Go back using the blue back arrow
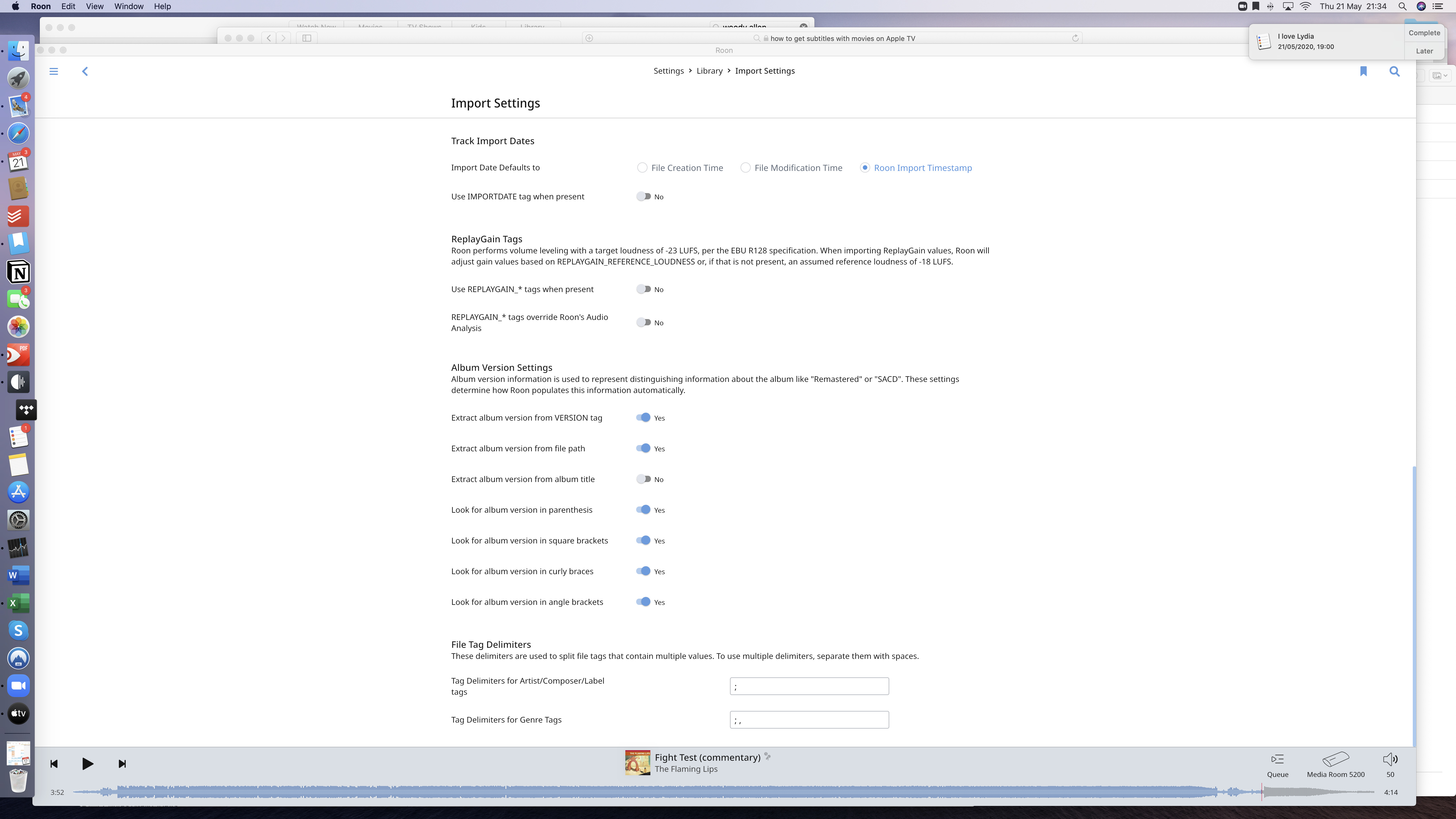The height and width of the screenshot is (819, 1456). 85,71
